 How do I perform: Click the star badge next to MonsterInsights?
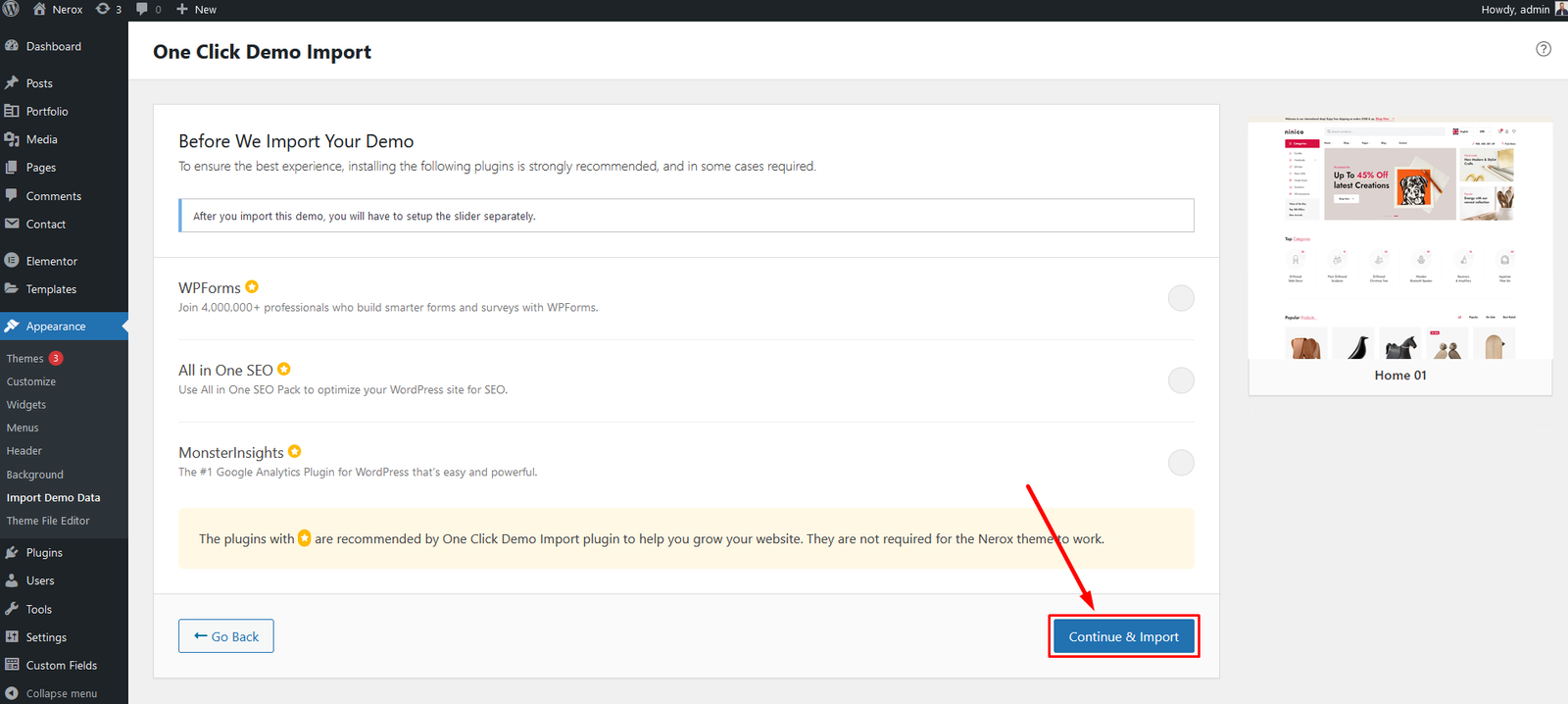pyautogui.click(x=295, y=451)
